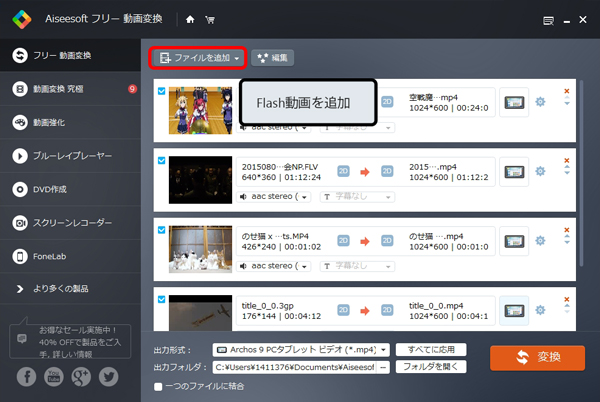Select フリー 動画変換 in the sidebar
Viewport: 600px width, 402px height.
pyautogui.click(x=70, y=55)
